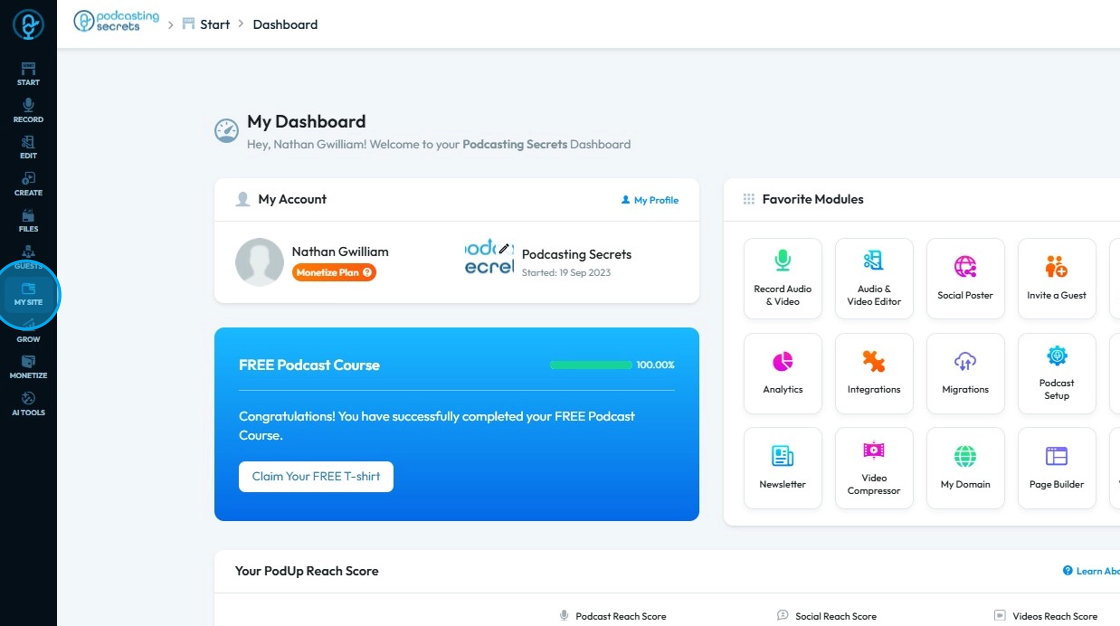Click the Dashboard breadcrumb

click(x=285, y=24)
